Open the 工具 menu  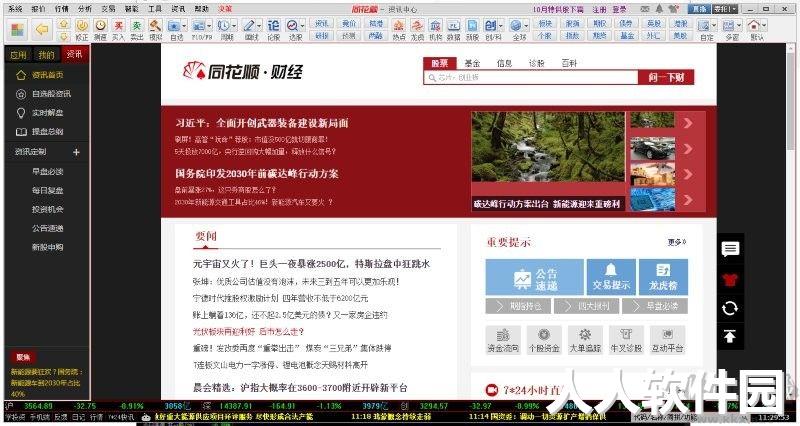(155, 9)
